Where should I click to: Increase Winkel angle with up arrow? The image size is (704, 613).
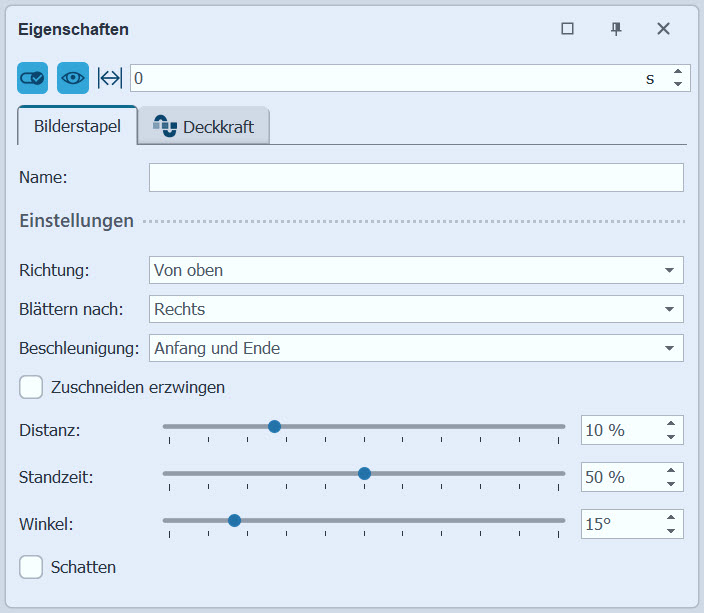(x=671, y=517)
